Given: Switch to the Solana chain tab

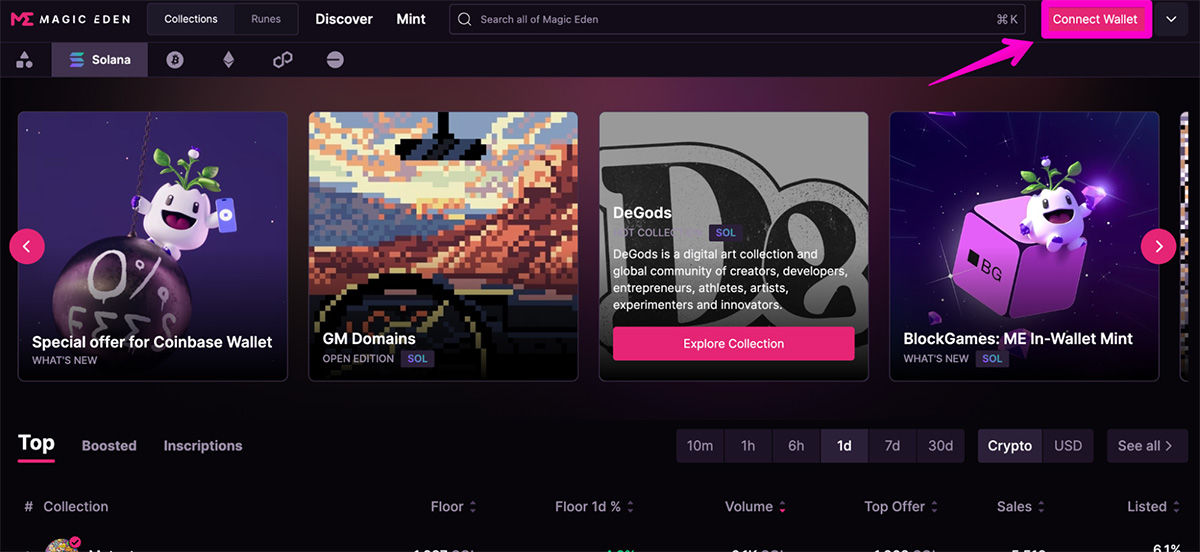Looking at the screenshot, I should (100, 60).
